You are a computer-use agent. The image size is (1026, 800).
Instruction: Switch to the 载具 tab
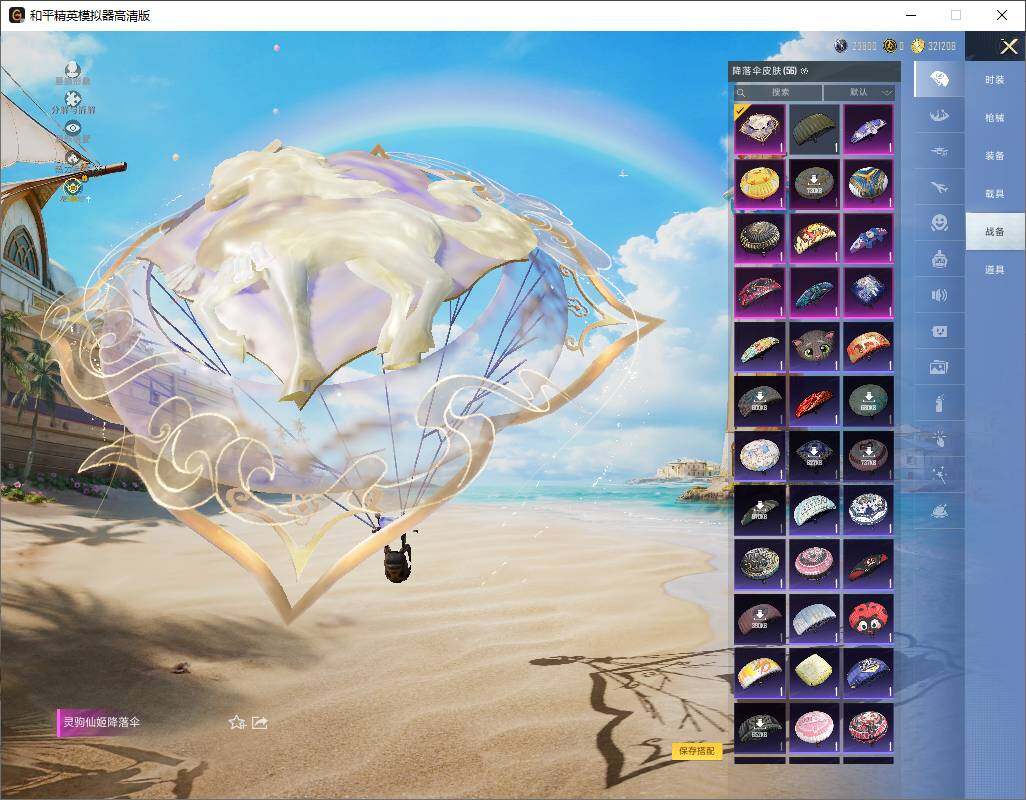pos(995,194)
